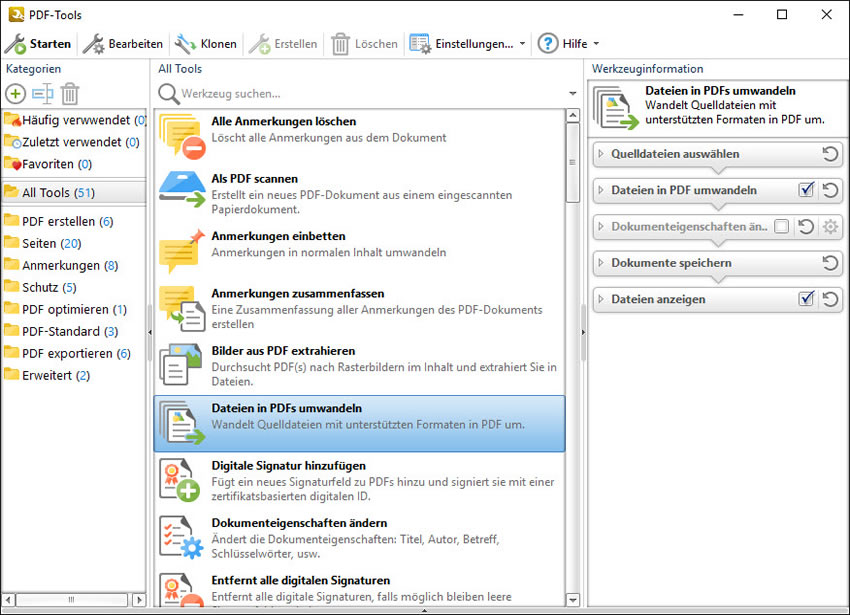850x615 pixels.
Task: Click the Starten toolbar button
Action: coord(38,44)
